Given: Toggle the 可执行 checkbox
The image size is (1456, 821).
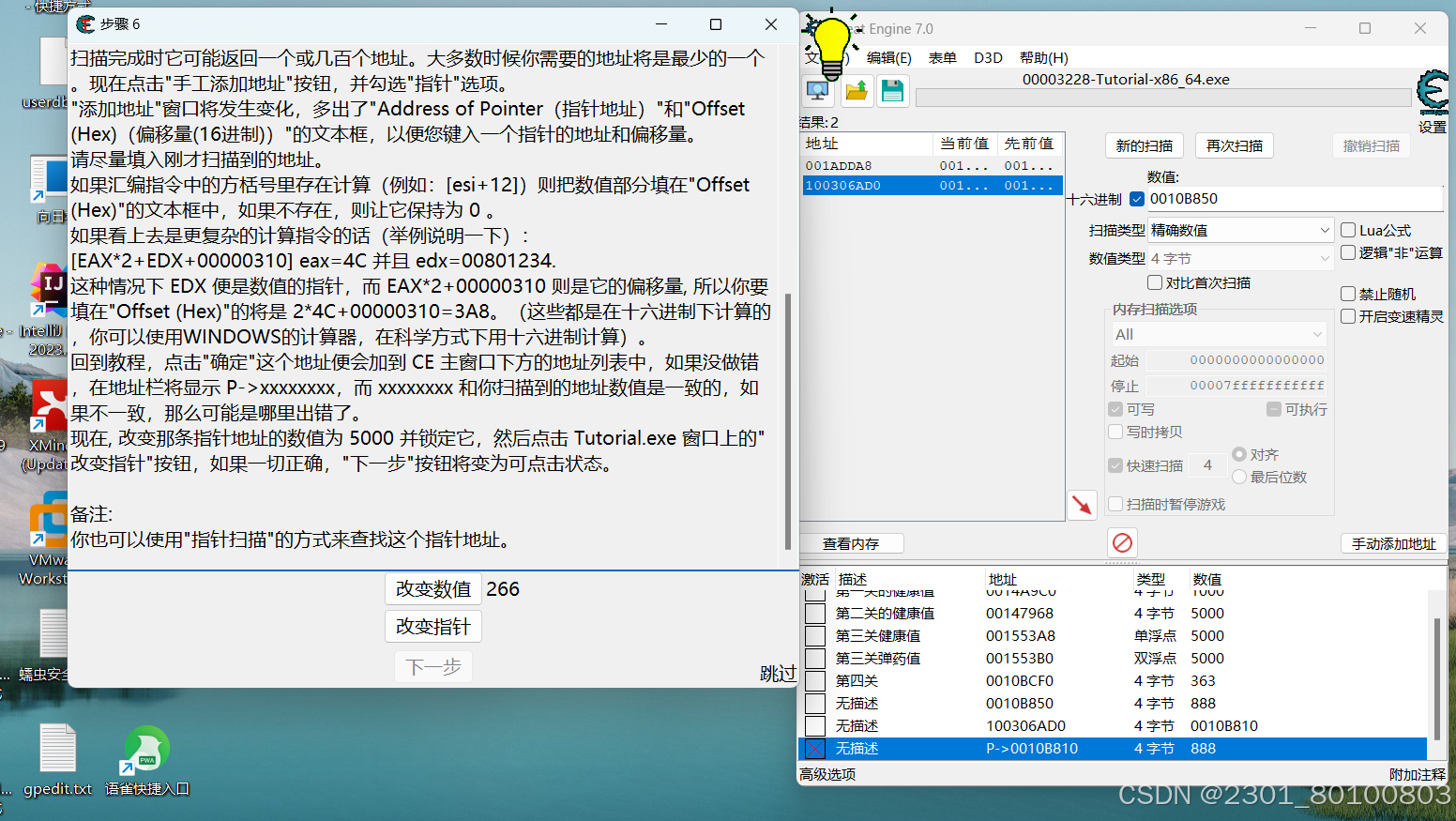Looking at the screenshot, I should tap(1274, 409).
